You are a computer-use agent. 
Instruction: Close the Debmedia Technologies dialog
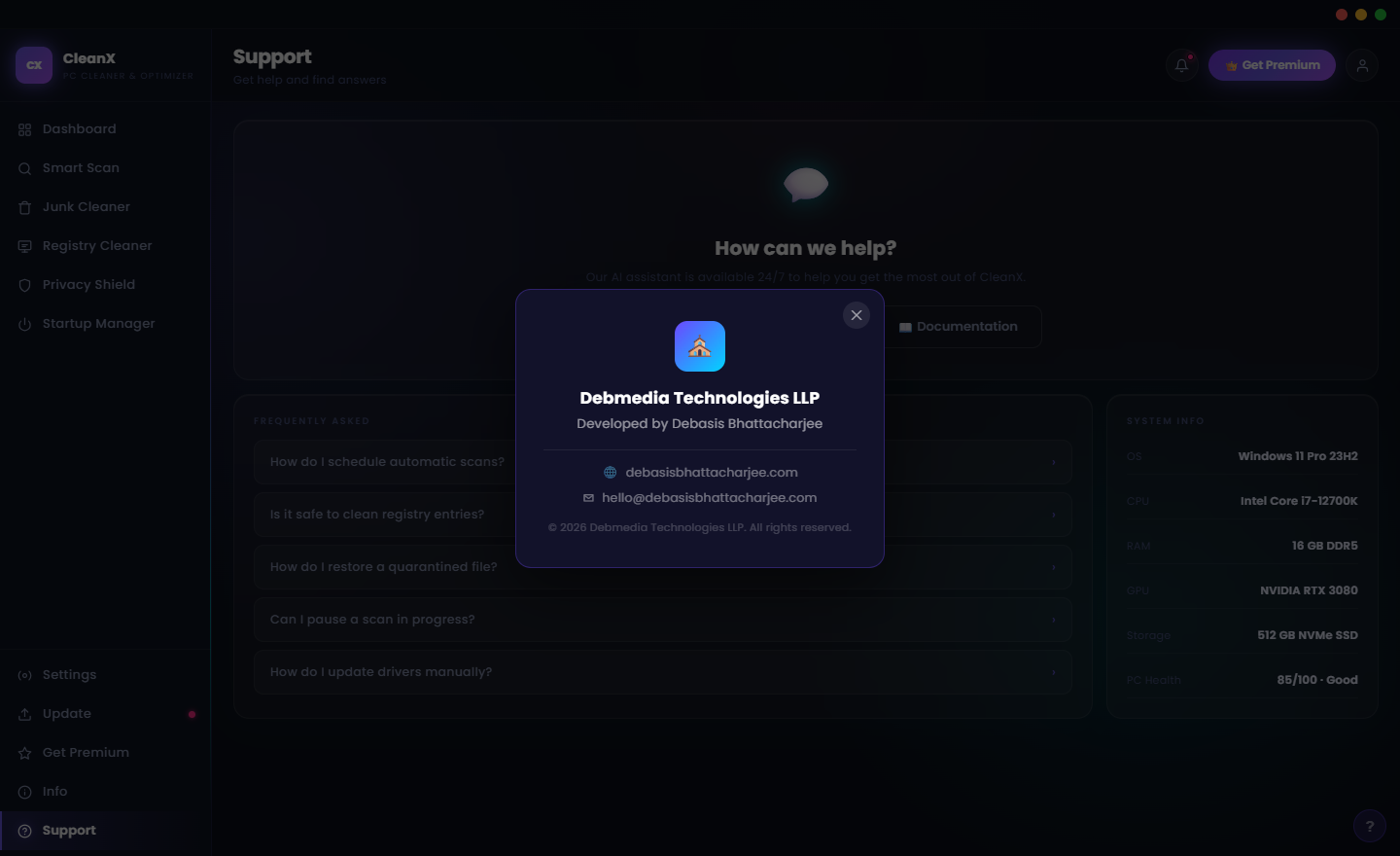[x=857, y=315]
